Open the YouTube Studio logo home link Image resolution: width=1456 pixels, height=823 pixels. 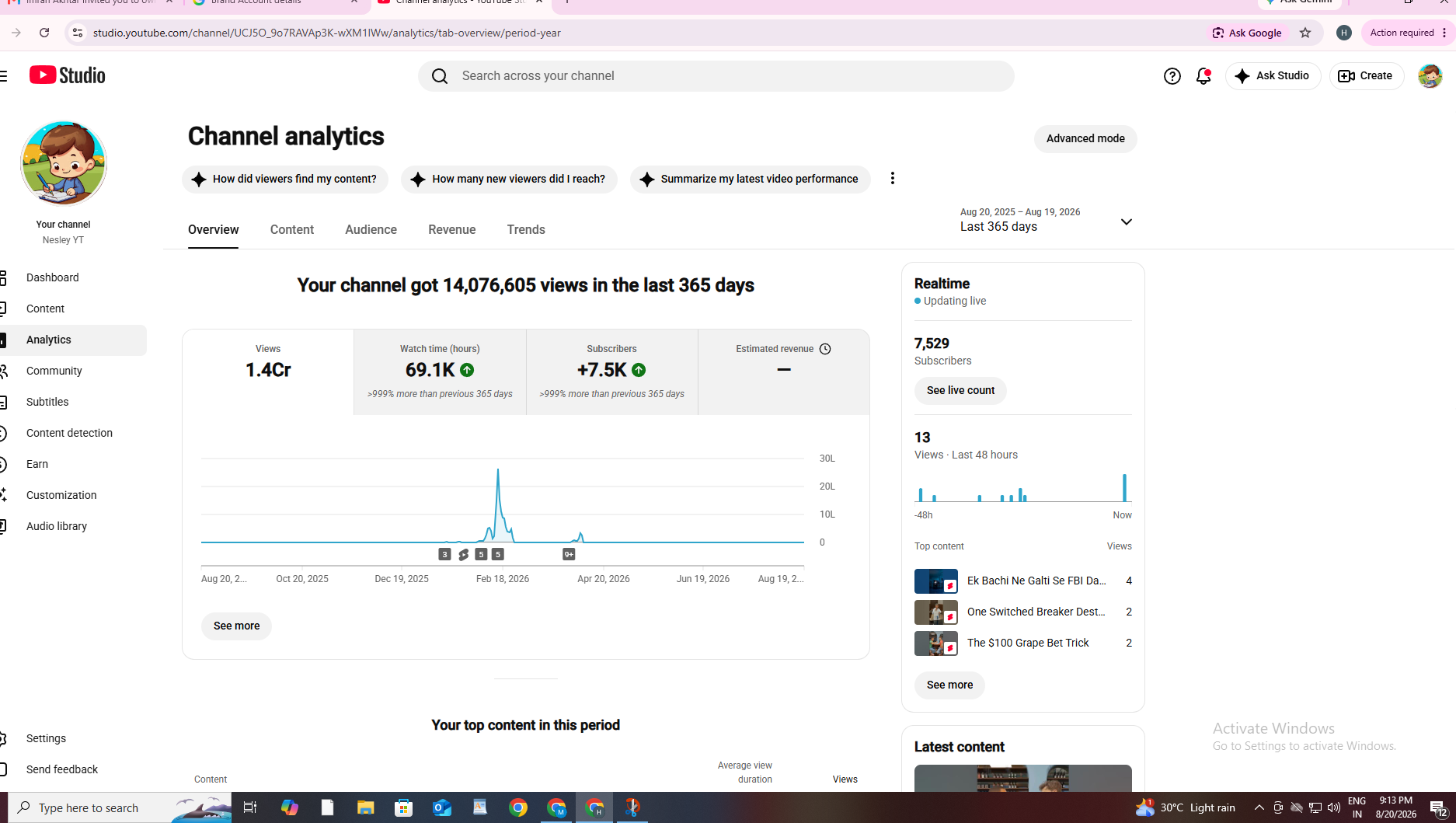(68, 75)
